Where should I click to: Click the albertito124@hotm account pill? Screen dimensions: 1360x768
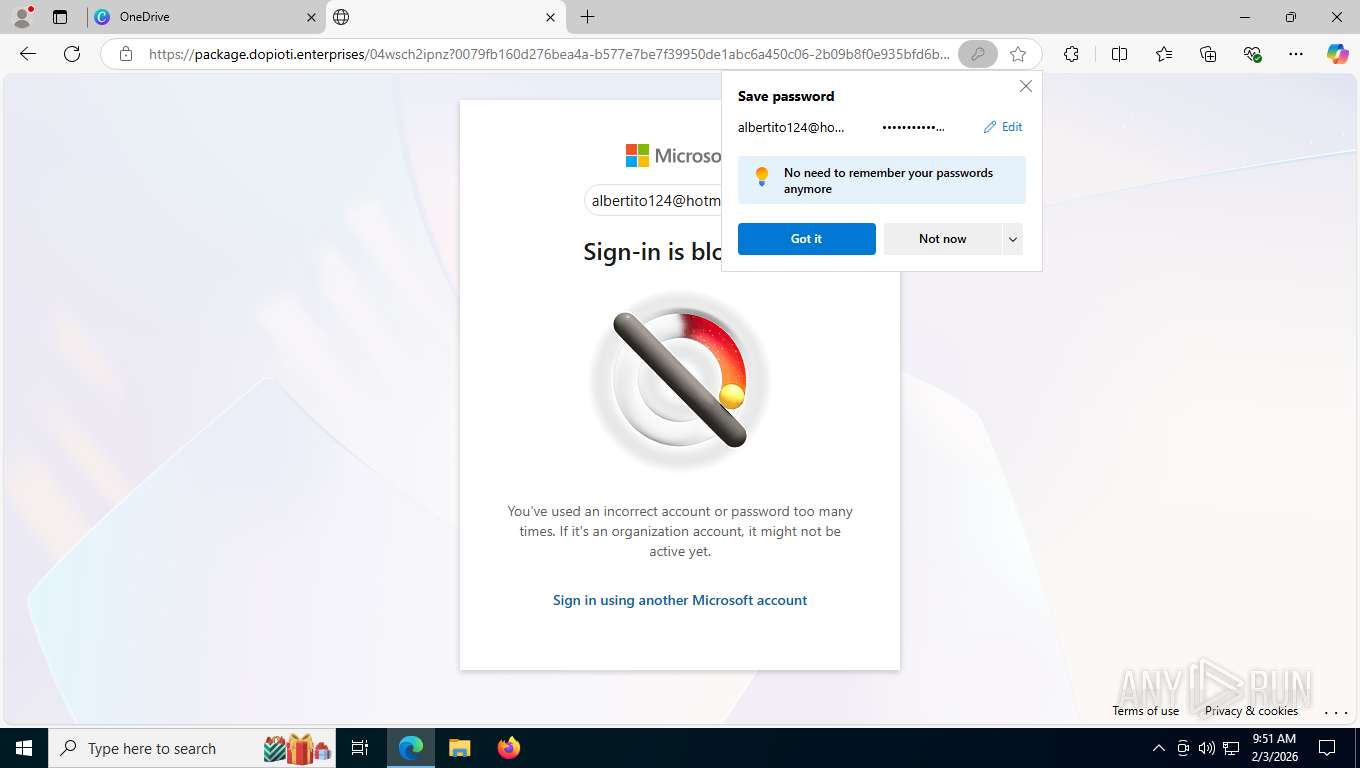(x=654, y=200)
